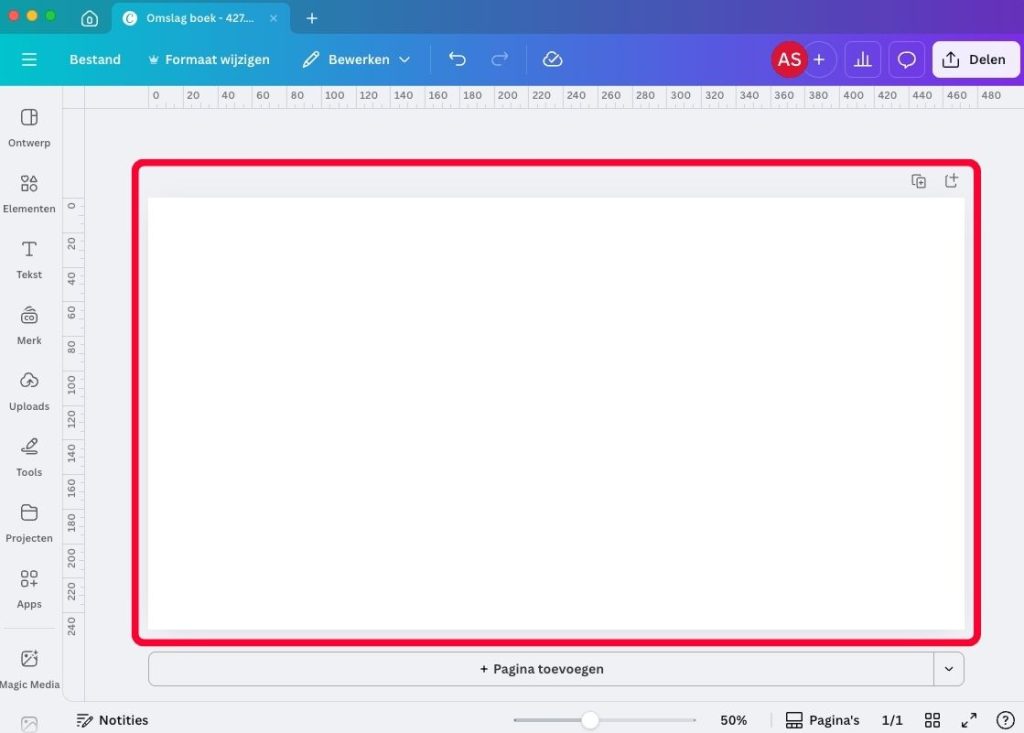Open the Elementen sidebar panel
Viewport: 1024px width, 733px height.
click(x=29, y=193)
